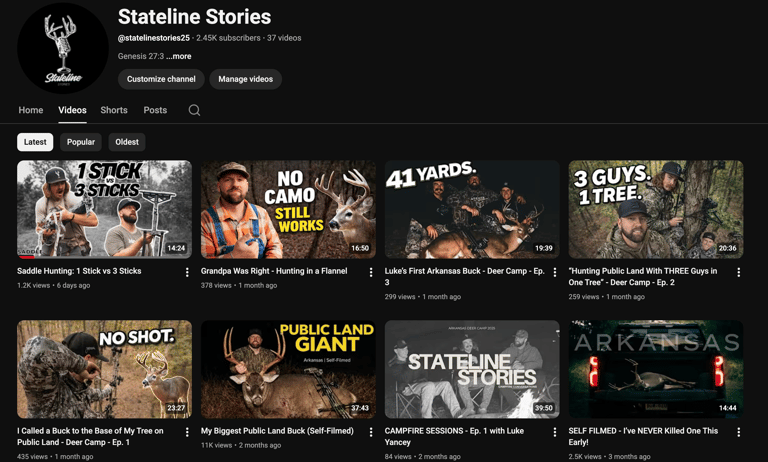Screen dimensions: 768x462
Task: Click red watched-progress bar on Saddle Hunting thumbnail
Action: pyautogui.click(x=26, y=257)
